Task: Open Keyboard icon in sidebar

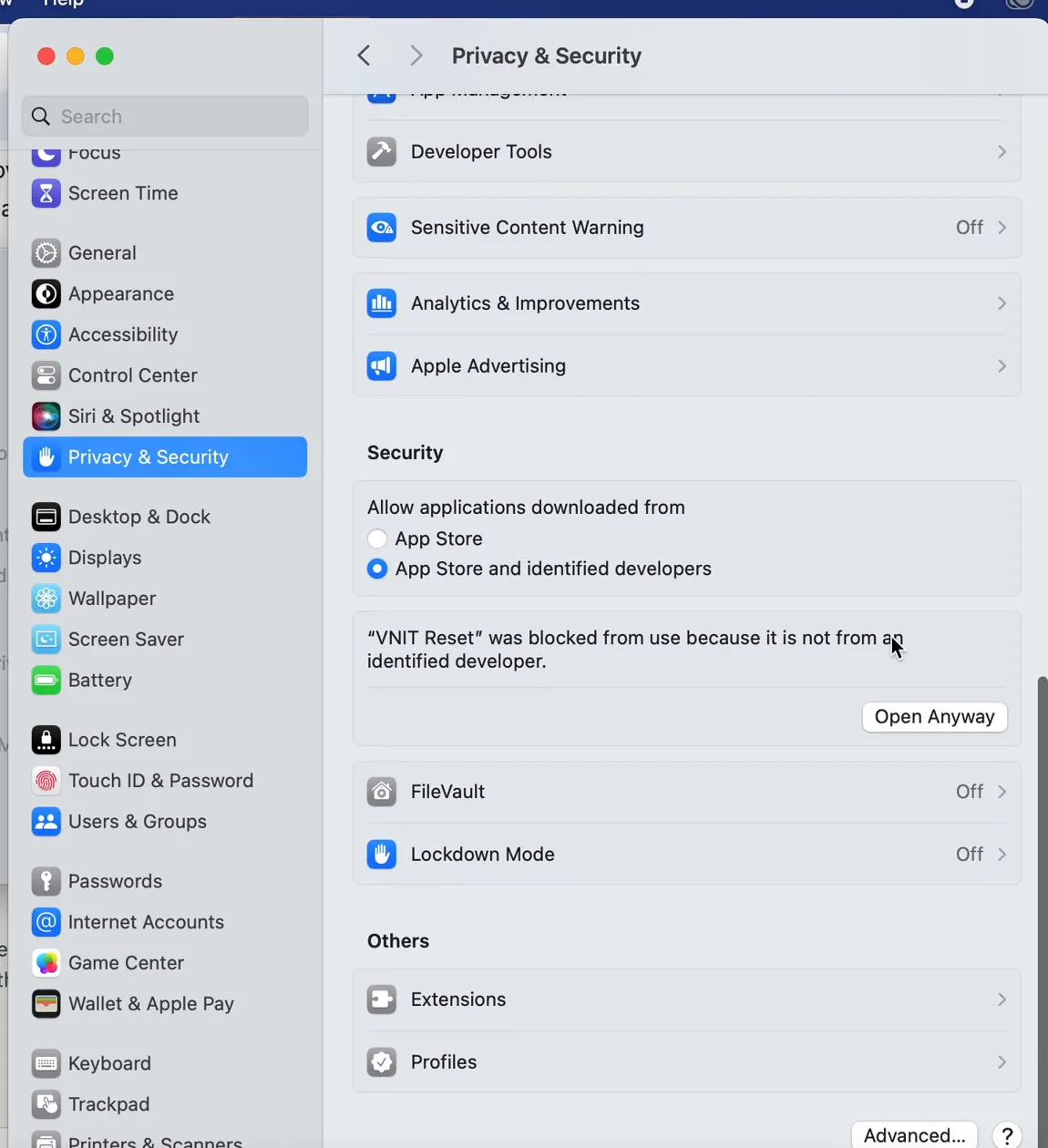Action: 46,1063
